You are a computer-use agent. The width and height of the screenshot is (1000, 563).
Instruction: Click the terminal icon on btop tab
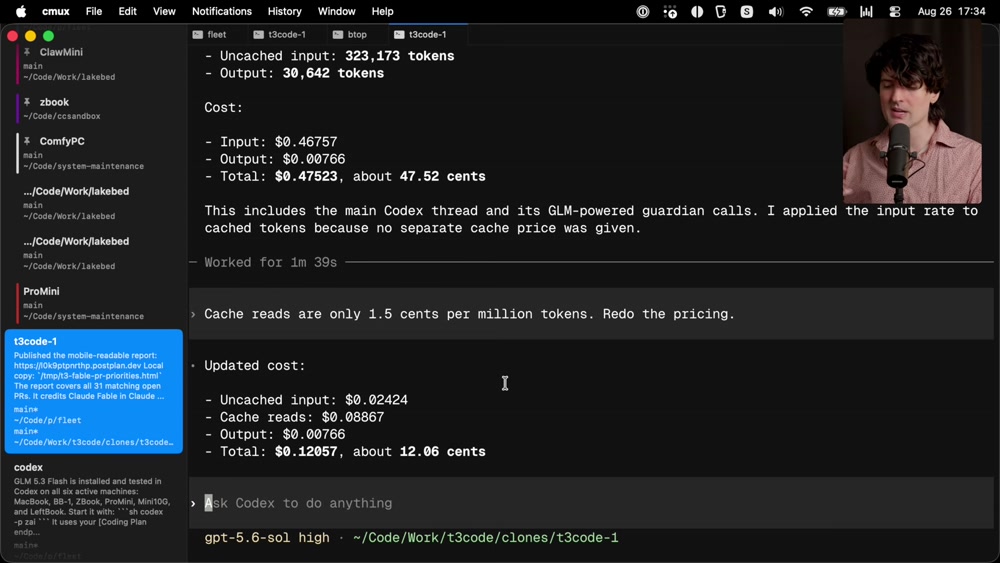[x=338, y=34]
